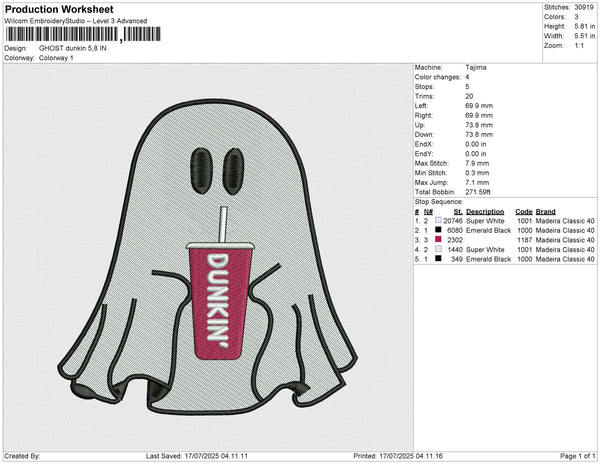Click the N# column header
Screen dimensions: 600x464
(428, 212)
